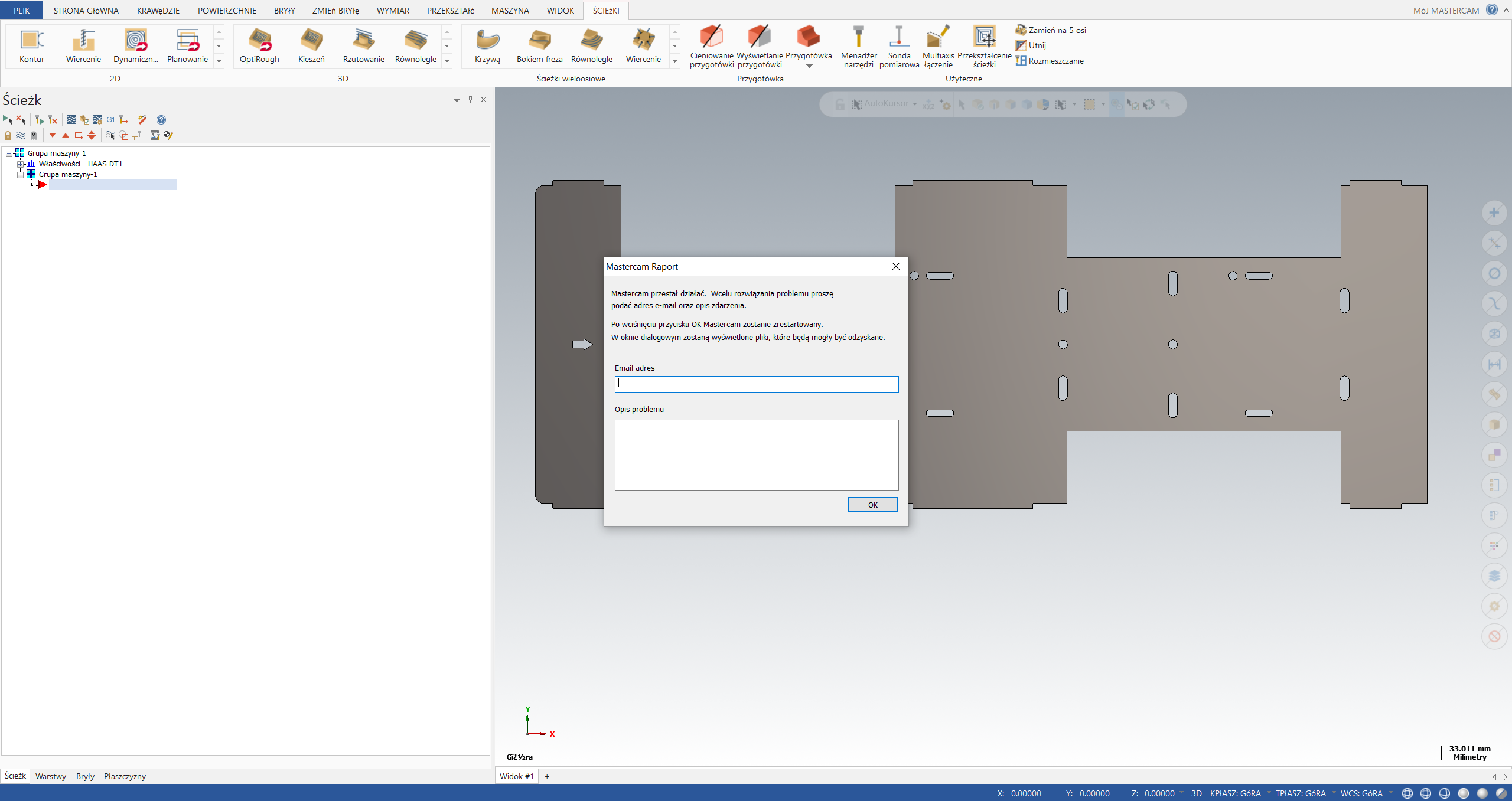Open the MASZYNA ribbon tab
This screenshot has height=801, width=1512.
click(510, 11)
